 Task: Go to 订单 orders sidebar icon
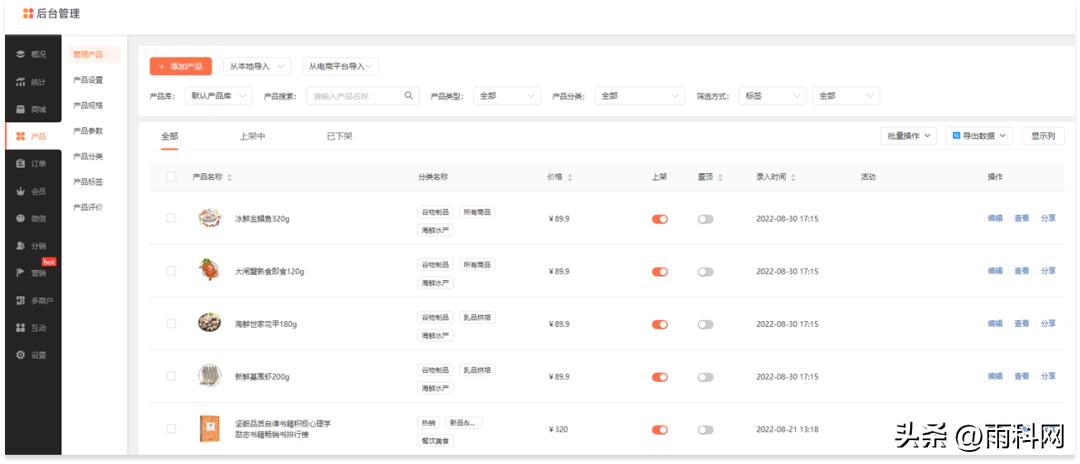tap(20, 163)
